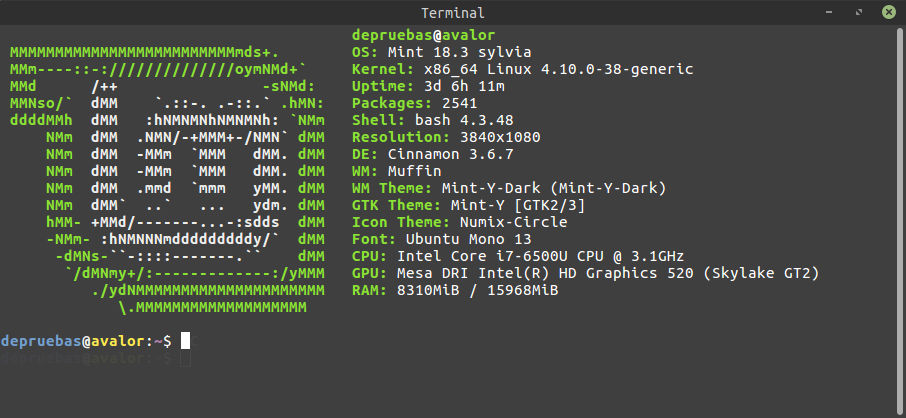The height and width of the screenshot is (418, 906).
Task: Click the Packages: 2541 line
Action: click(414, 103)
